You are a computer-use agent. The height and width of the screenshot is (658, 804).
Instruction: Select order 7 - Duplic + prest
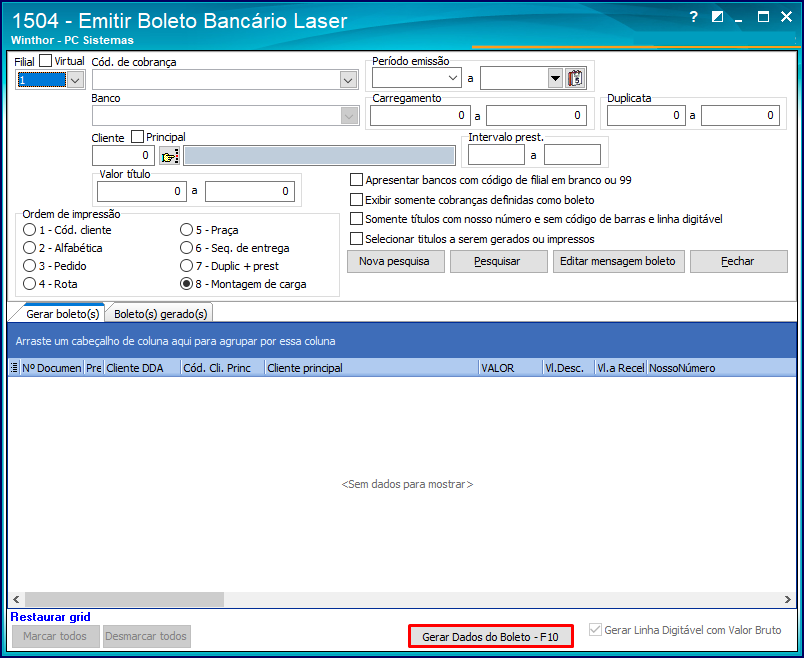186,266
